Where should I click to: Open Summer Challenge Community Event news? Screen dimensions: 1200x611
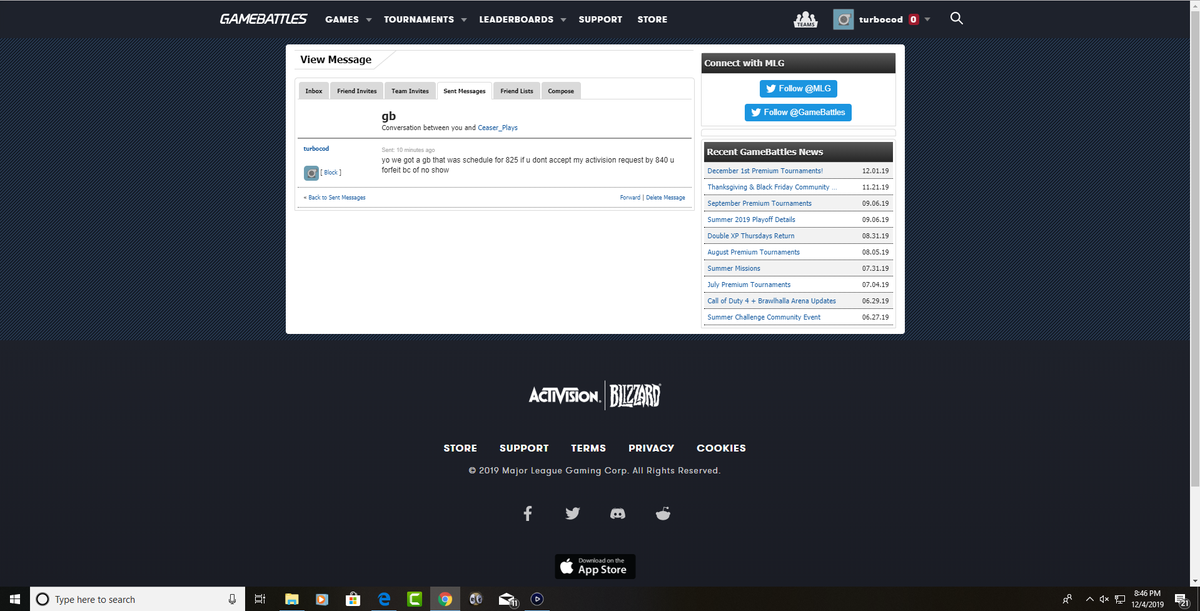click(764, 317)
